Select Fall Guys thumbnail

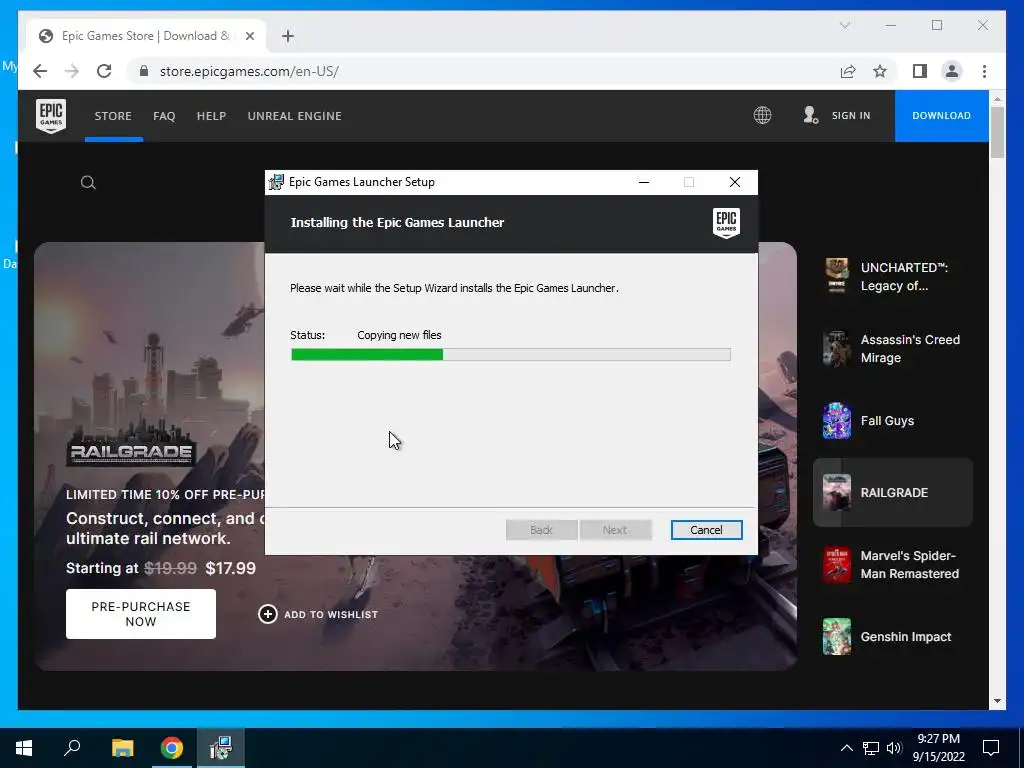pyautogui.click(x=837, y=421)
